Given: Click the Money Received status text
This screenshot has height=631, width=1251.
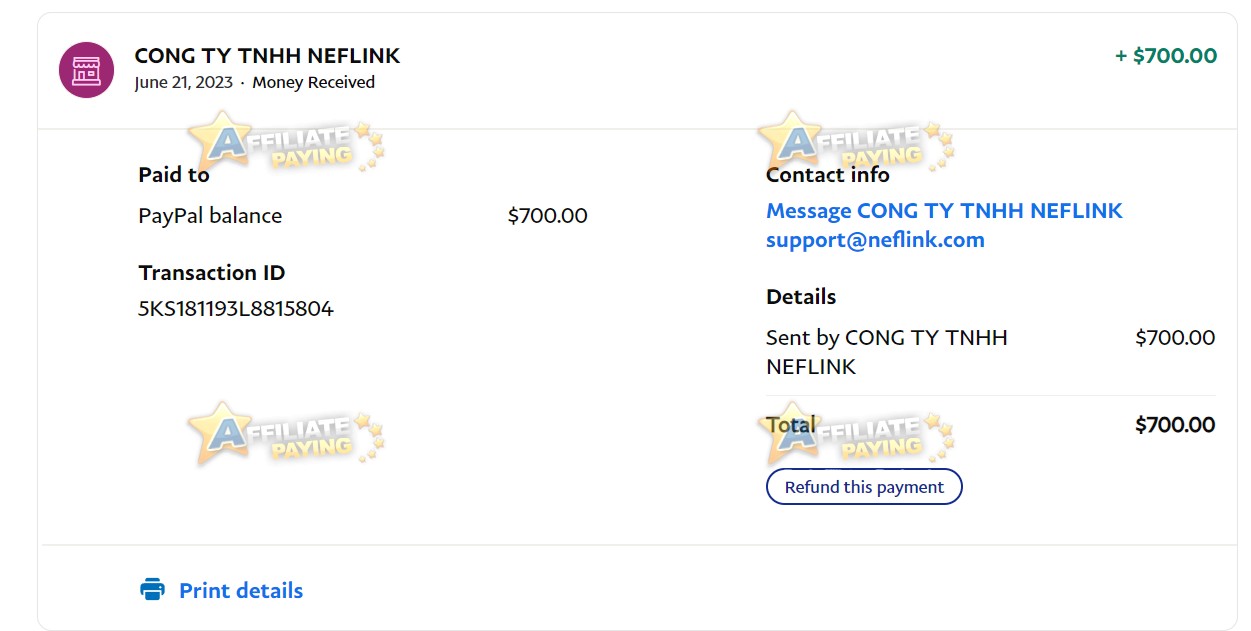Looking at the screenshot, I should [x=313, y=83].
